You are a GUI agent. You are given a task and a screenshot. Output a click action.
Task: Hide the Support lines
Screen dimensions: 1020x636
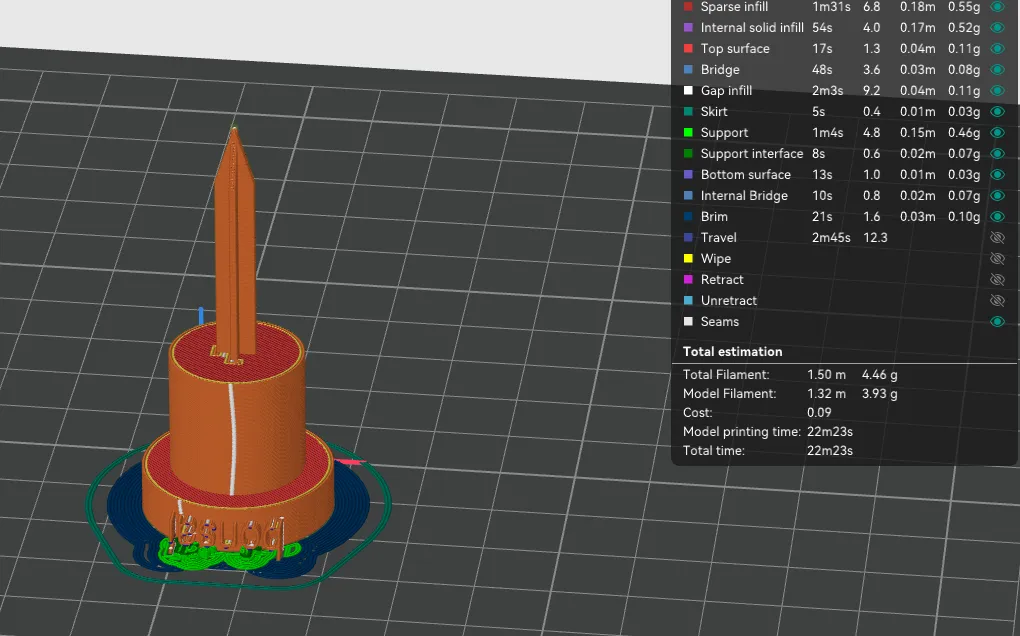[x=997, y=133]
